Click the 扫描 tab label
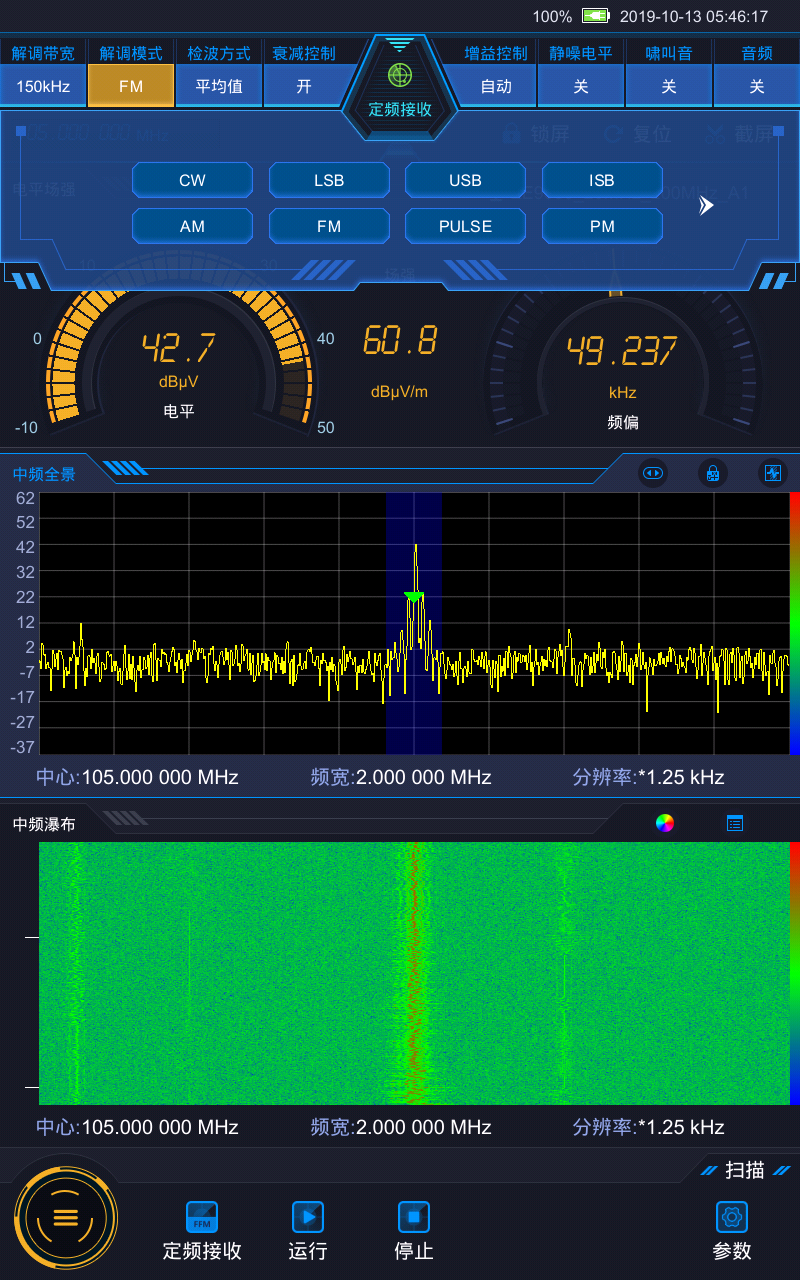 coord(745,1170)
